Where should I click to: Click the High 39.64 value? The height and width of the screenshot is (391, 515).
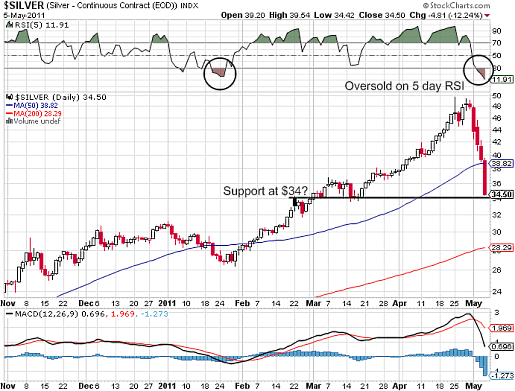(290, 15)
